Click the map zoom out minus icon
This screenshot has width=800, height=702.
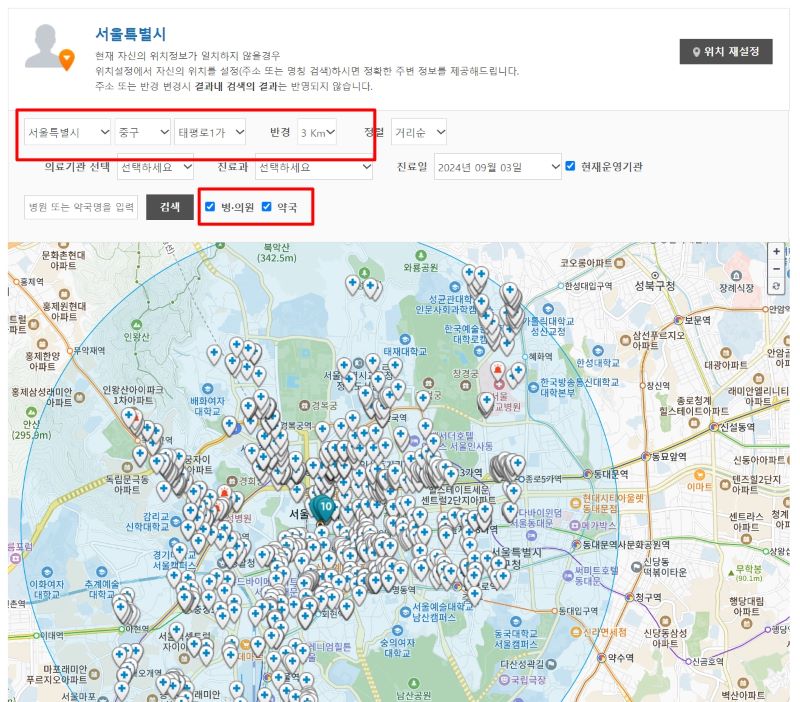pyautogui.click(x=776, y=269)
